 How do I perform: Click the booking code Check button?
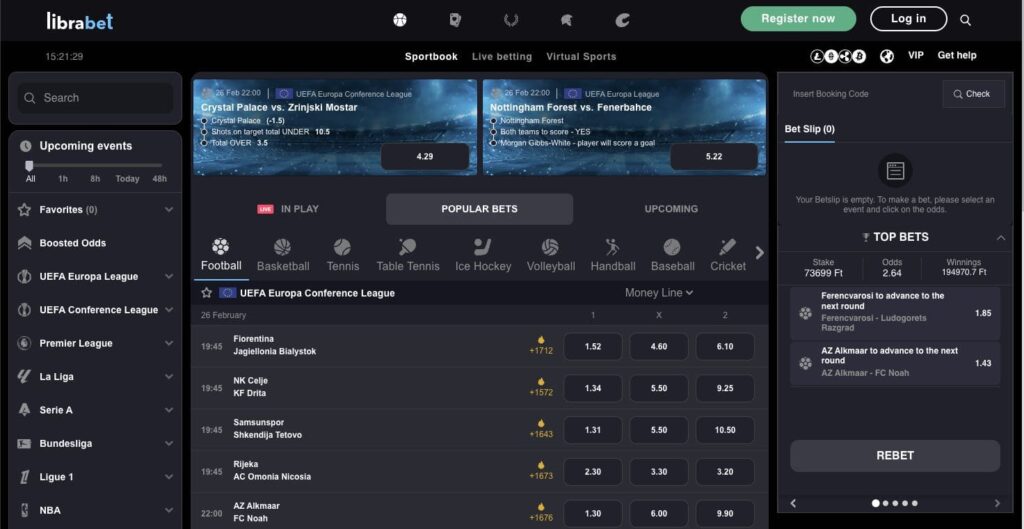[x=973, y=94]
